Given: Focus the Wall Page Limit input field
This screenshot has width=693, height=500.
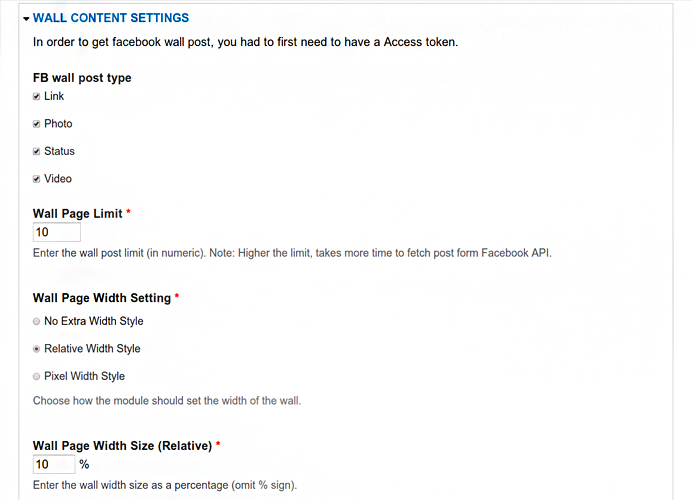Looking at the screenshot, I should point(57,232).
